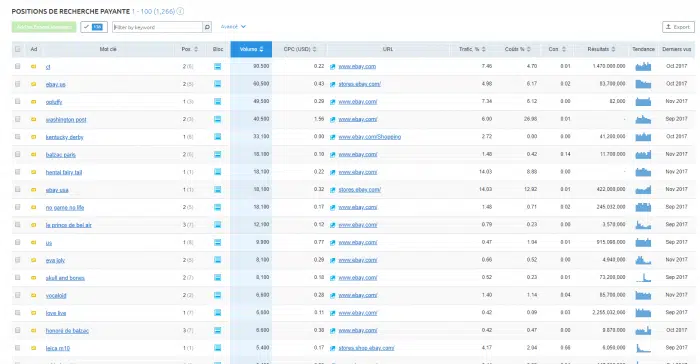Open the 'skull and bones' keyword link
Screen dimensions: 700x364
point(65,278)
